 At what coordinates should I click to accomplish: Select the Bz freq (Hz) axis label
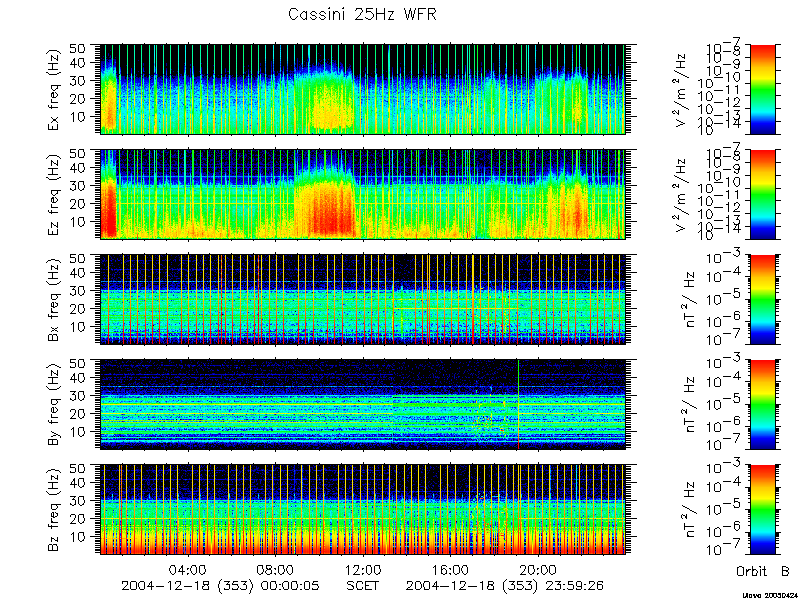(55, 509)
